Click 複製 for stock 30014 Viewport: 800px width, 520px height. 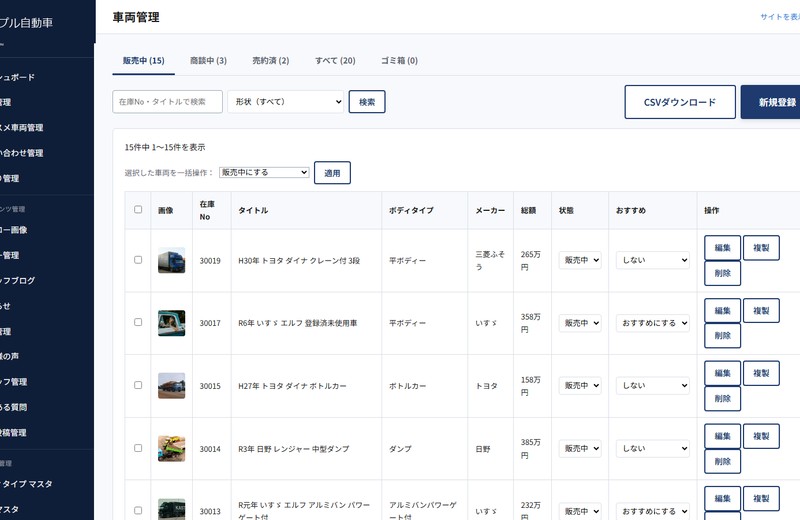761,436
